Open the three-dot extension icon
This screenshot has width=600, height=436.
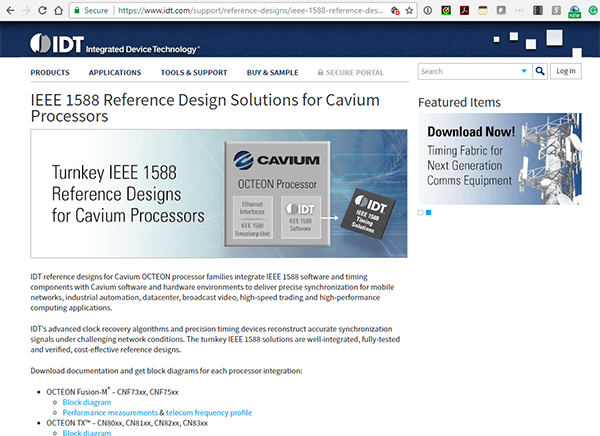519,10
